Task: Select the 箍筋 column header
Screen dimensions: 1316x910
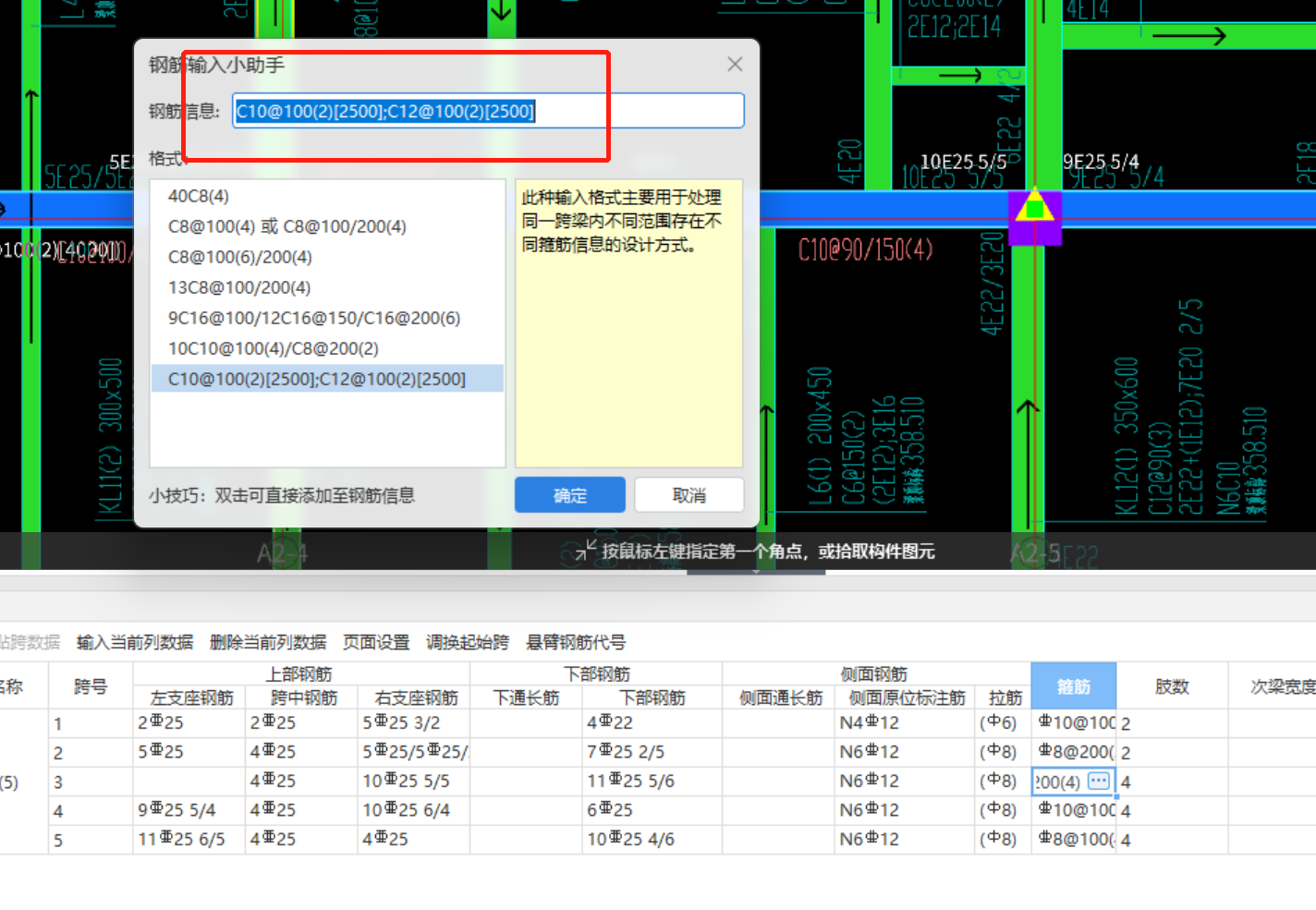Action: point(1073,686)
